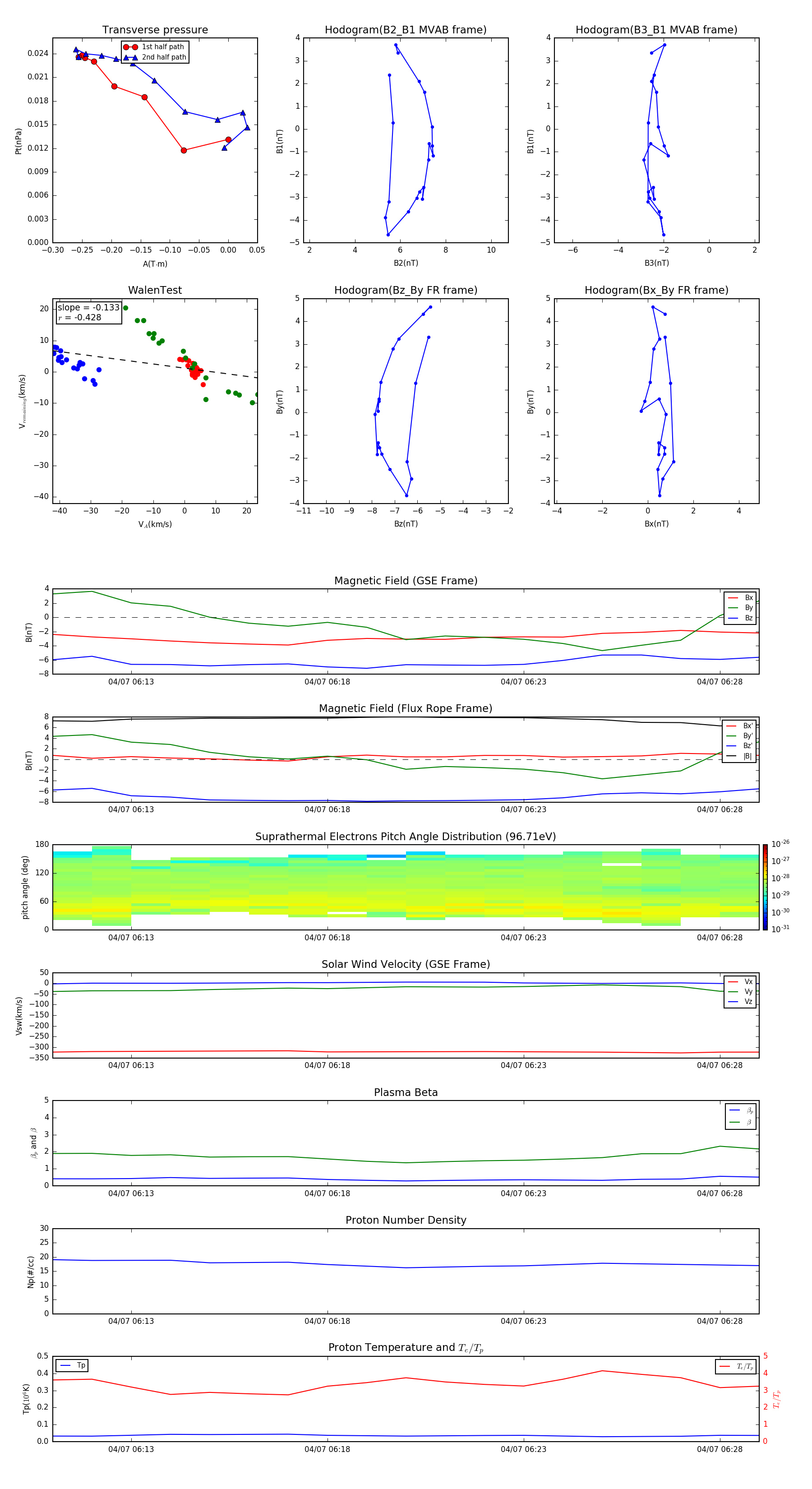This screenshot has width=812, height=1489.
Task: Click '04/07 06:18' under GSE magnetic field plot
Action: click(327, 682)
